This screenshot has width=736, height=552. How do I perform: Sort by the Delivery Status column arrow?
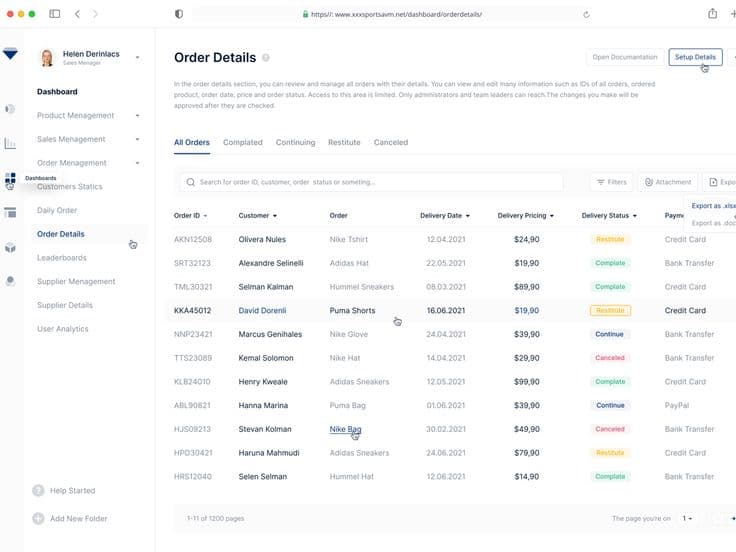(635, 216)
